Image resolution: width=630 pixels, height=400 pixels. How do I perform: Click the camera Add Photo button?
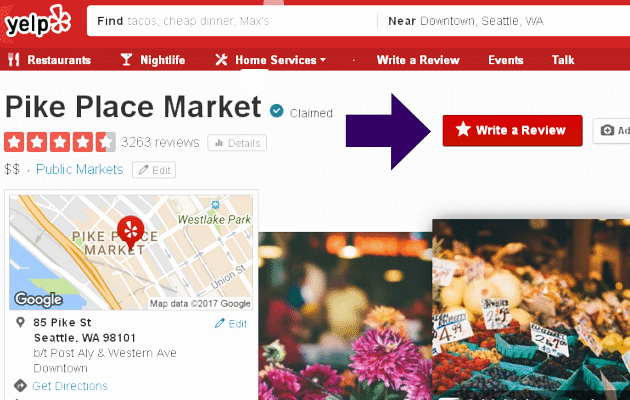[x=612, y=130]
